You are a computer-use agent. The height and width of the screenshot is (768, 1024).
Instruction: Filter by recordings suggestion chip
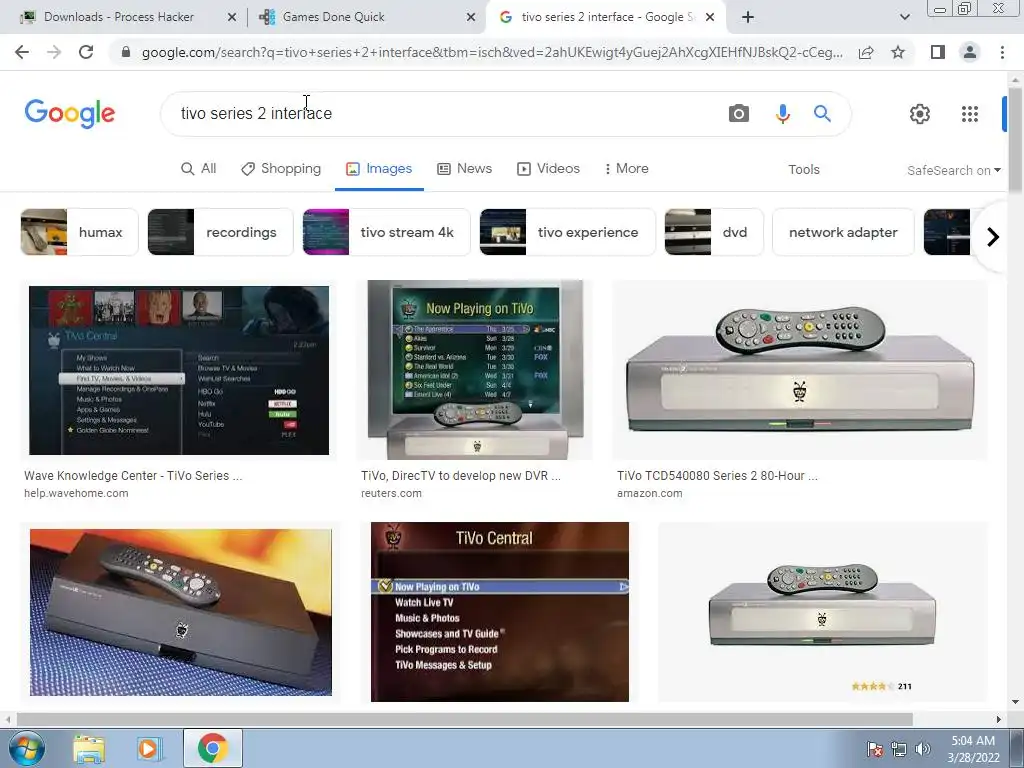pyautogui.click(x=221, y=232)
